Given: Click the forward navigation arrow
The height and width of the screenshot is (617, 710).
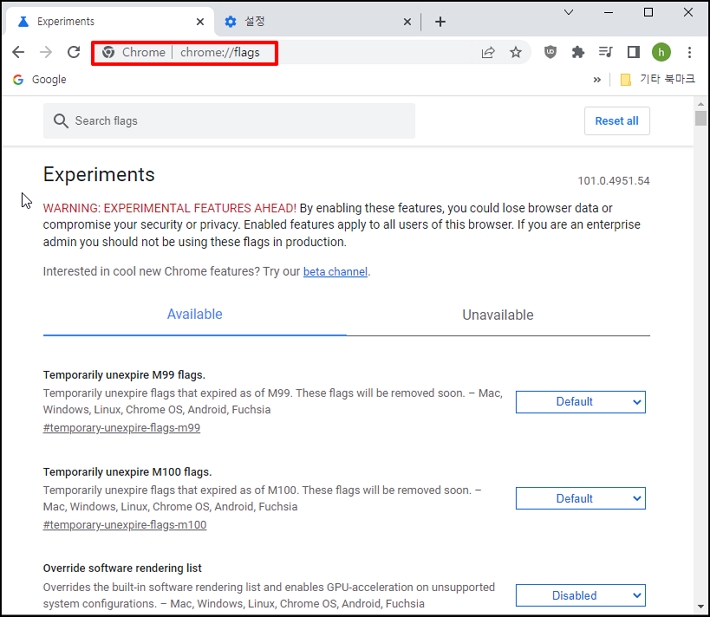Looking at the screenshot, I should (x=46, y=52).
